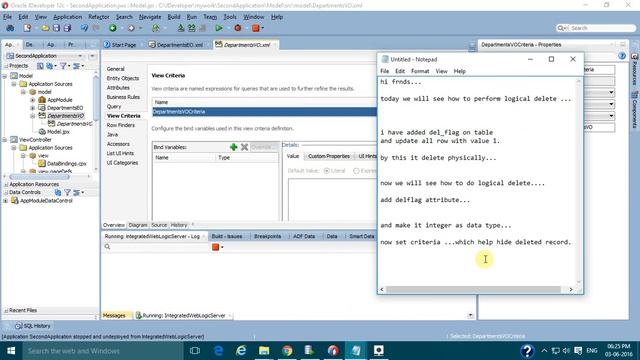Image resolution: width=640 pixels, height=360 pixels.
Task: Select the Expression radio button
Action: (356, 171)
